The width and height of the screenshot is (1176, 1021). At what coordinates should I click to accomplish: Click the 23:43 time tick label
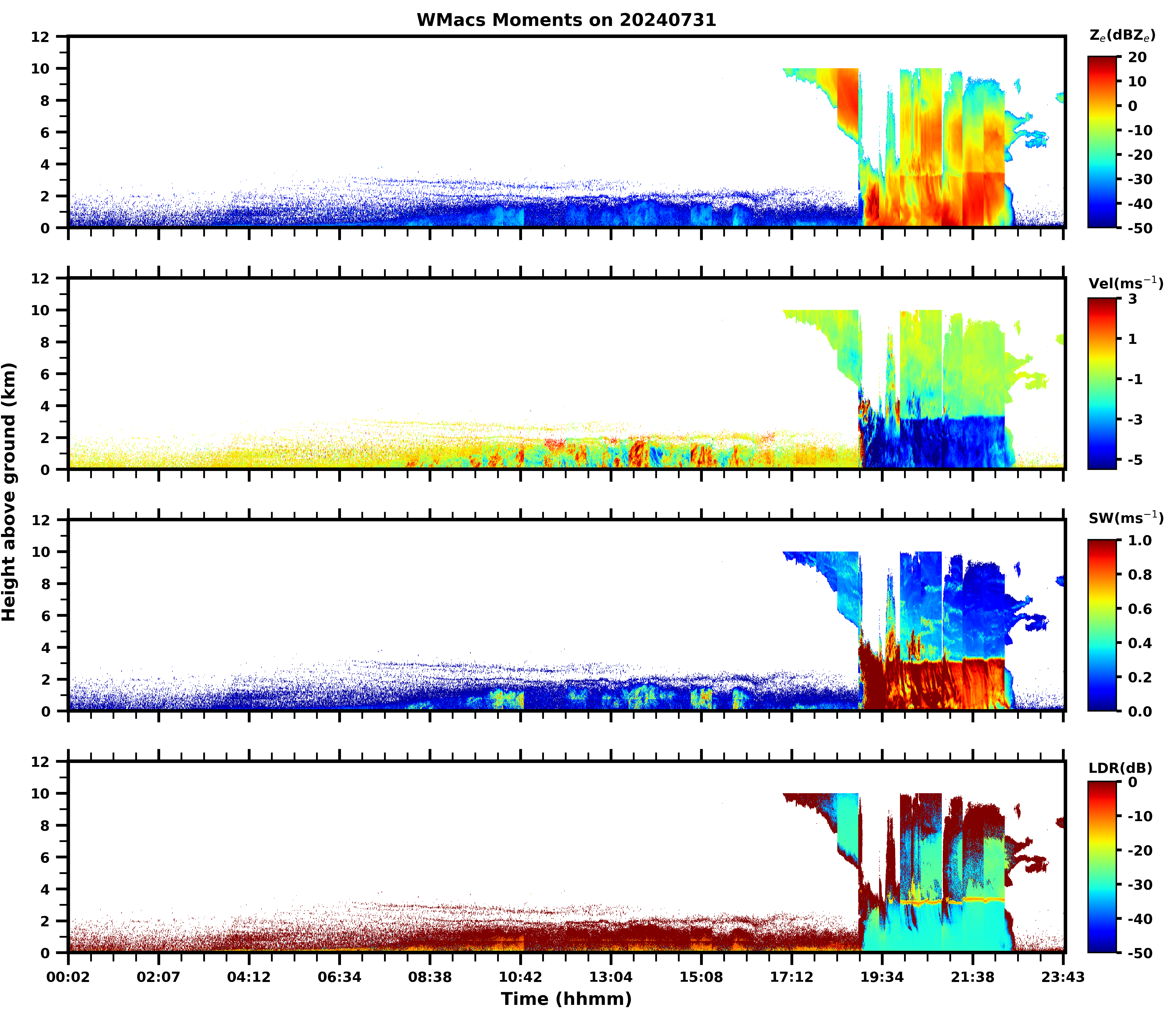(1063, 977)
